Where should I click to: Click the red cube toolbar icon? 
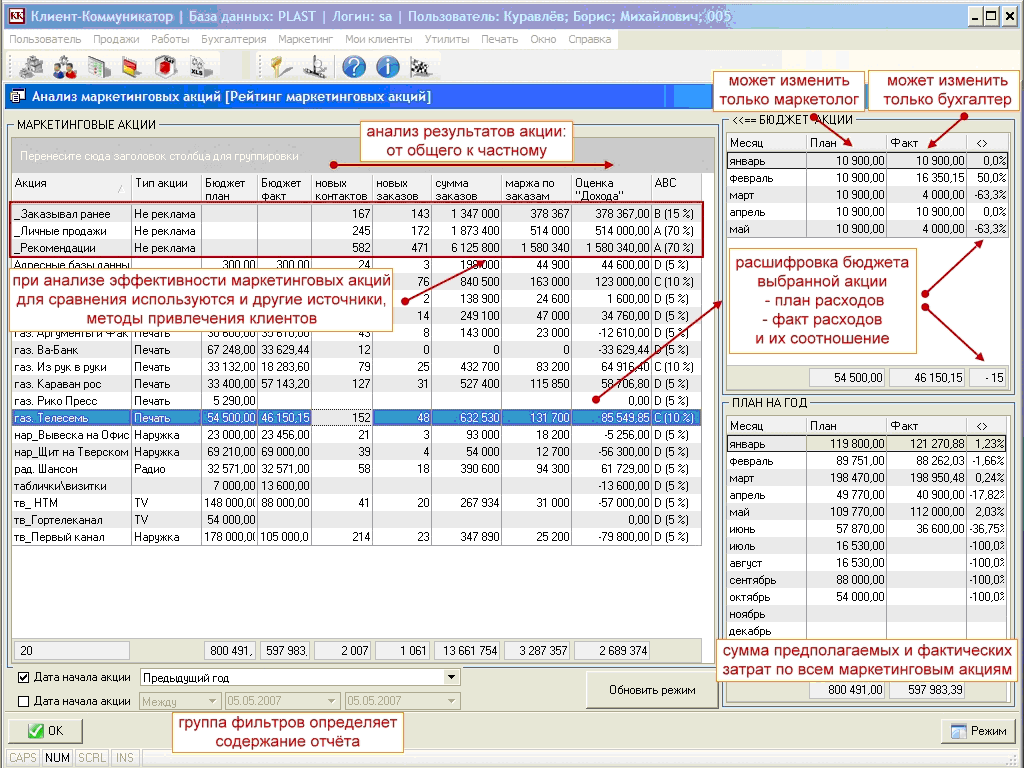click(165, 67)
